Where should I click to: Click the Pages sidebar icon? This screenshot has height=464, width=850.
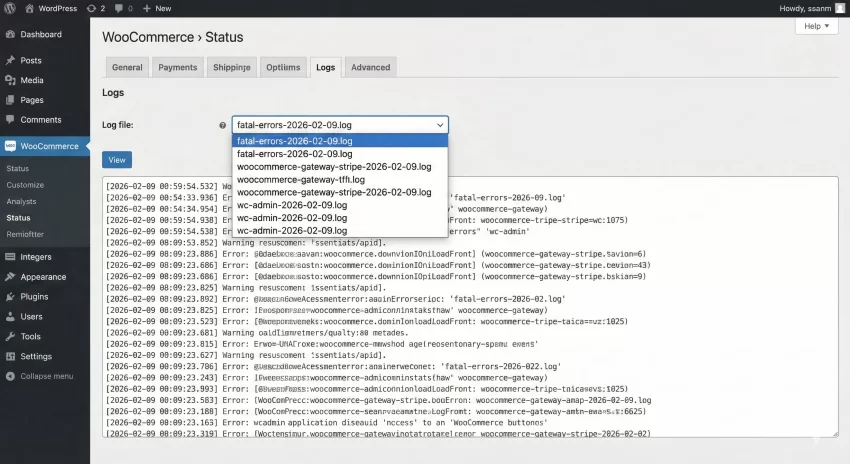10,100
